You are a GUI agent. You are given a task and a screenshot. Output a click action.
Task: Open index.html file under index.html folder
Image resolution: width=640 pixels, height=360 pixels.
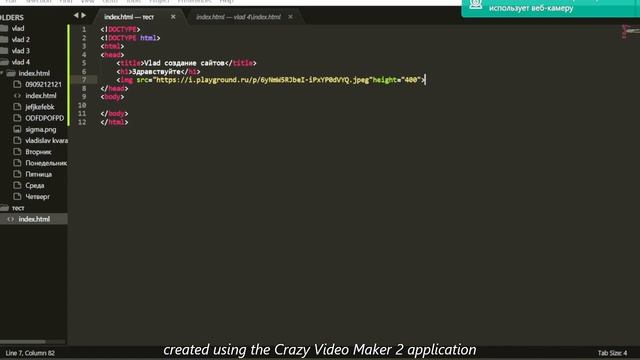click(41, 96)
